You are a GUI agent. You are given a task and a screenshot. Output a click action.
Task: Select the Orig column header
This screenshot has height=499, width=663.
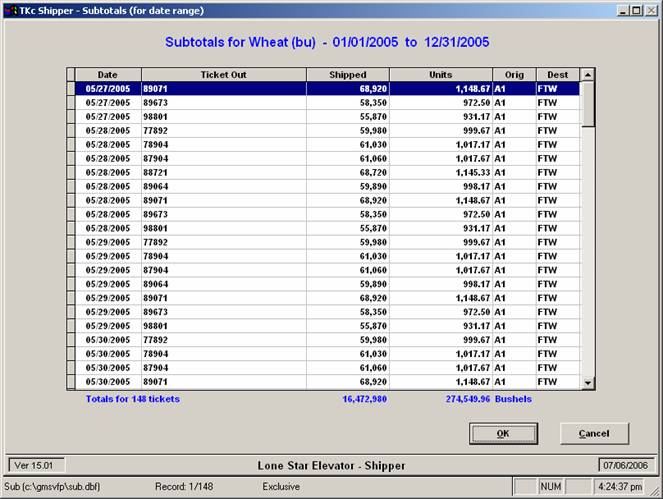tap(513, 74)
